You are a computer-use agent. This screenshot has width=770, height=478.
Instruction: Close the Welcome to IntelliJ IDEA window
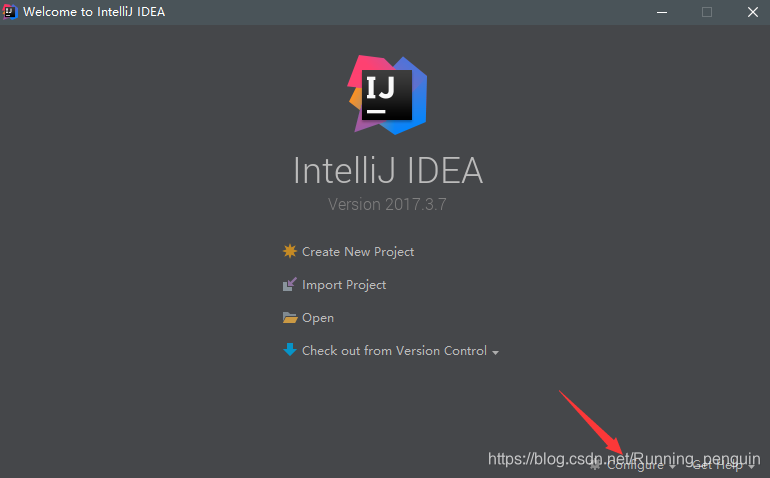pyautogui.click(x=752, y=12)
